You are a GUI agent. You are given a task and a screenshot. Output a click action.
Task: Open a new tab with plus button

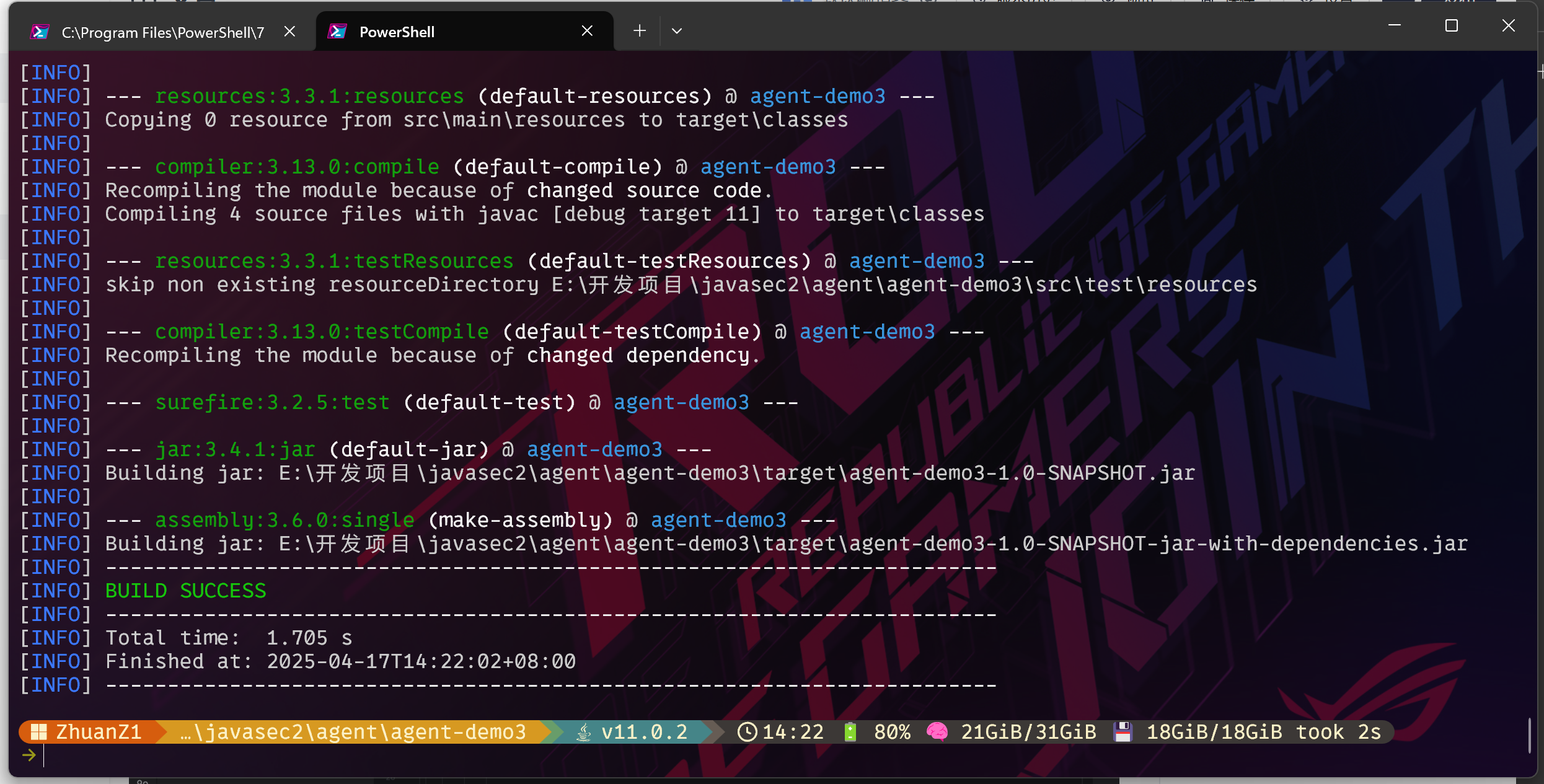(640, 31)
